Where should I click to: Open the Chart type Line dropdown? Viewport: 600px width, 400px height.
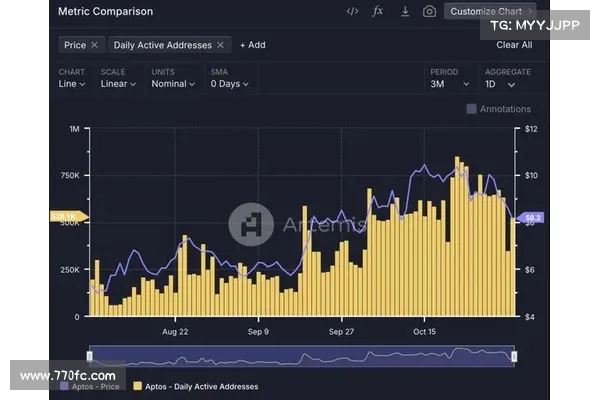point(72,84)
